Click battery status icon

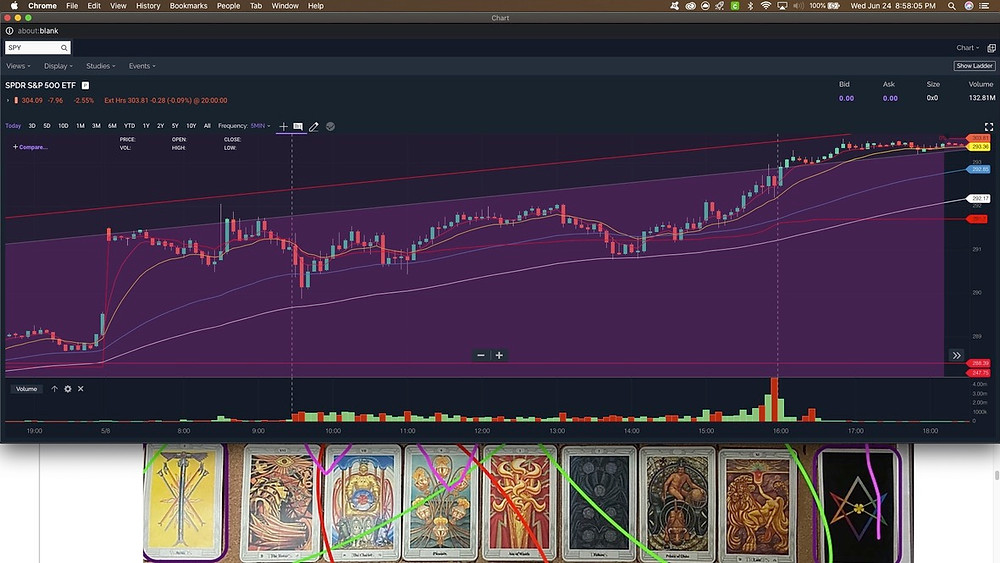tap(834, 6)
